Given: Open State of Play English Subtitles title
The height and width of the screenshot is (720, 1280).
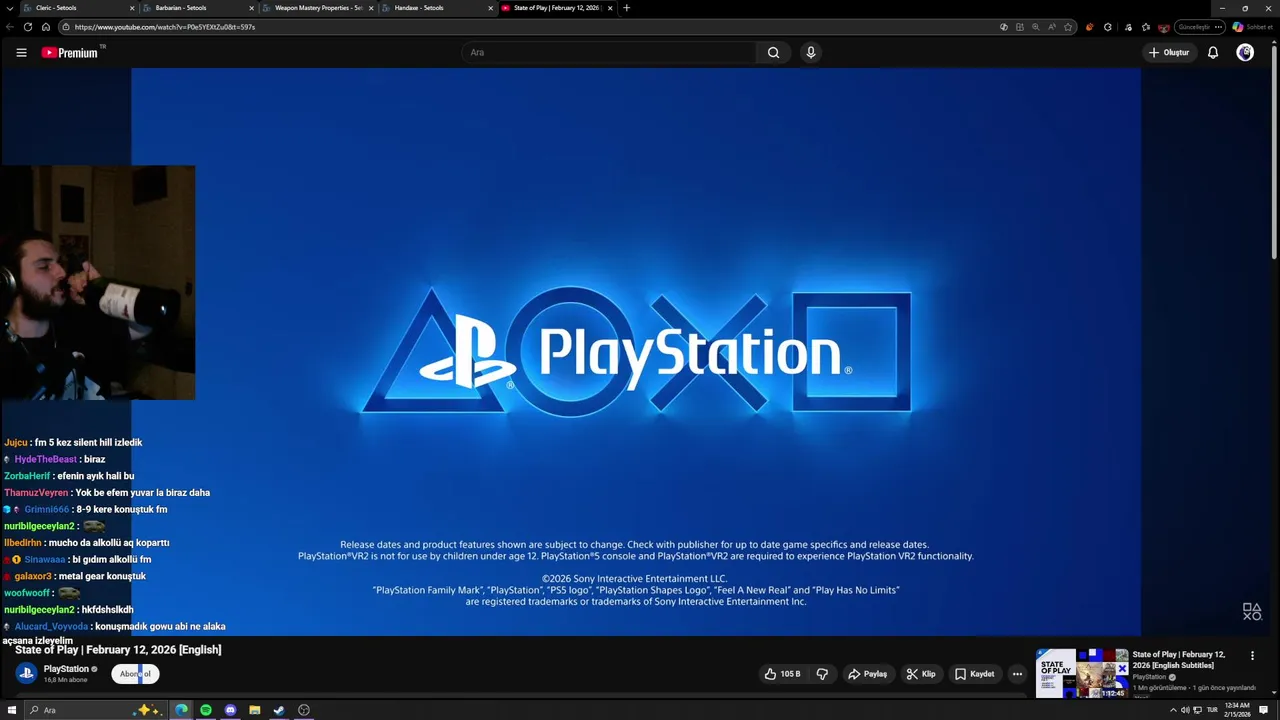Looking at the screenshot, I should click(1180, 660).
